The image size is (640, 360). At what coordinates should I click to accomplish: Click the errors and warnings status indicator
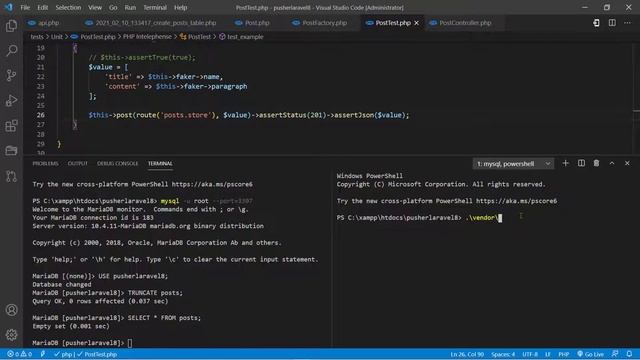pos(19,354)
